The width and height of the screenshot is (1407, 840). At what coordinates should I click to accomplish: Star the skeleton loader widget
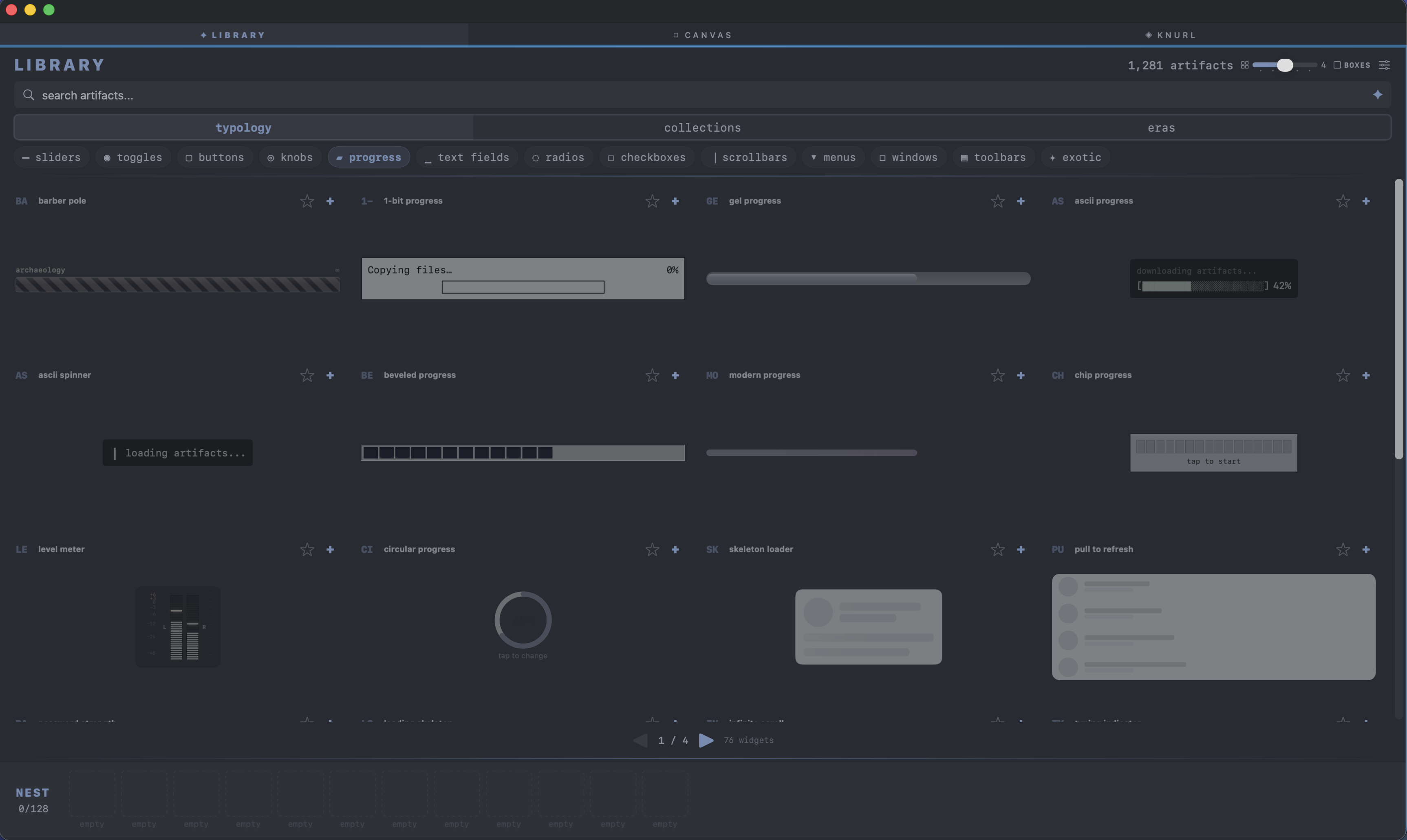(998, 549)
